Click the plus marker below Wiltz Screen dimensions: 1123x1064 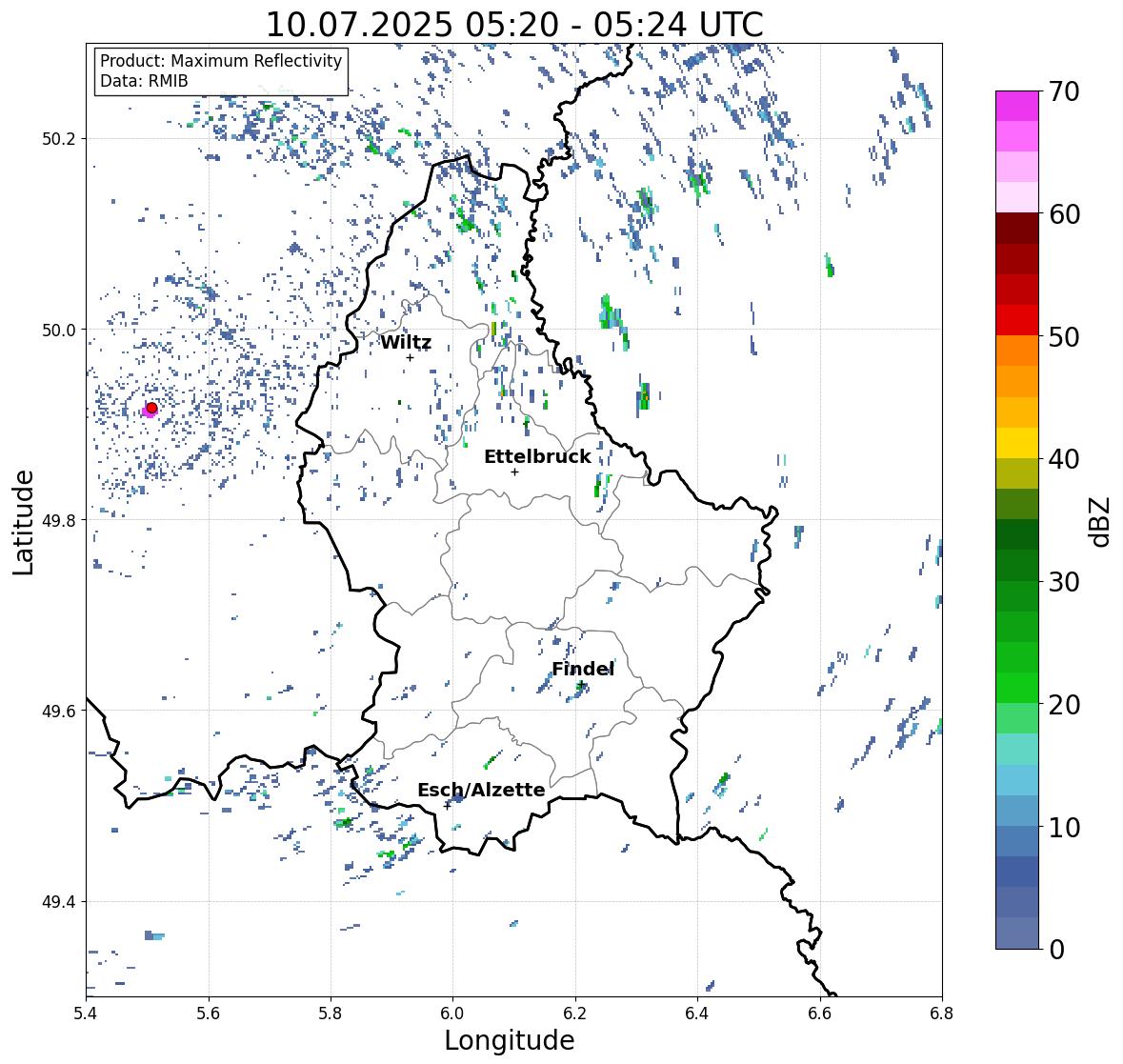(410, 357)
